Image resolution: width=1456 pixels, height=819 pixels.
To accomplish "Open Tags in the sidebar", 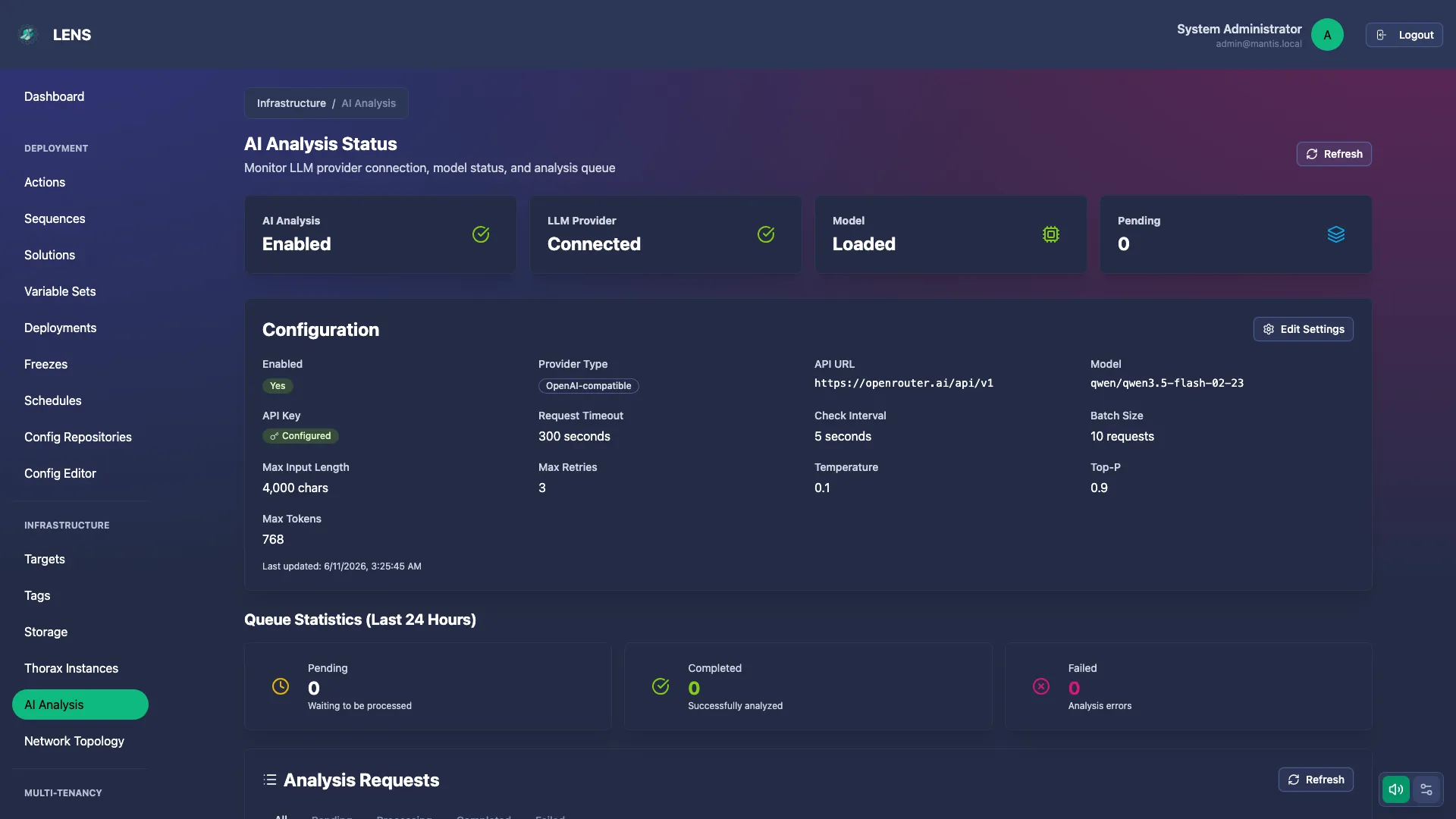I will click(37, 595).
